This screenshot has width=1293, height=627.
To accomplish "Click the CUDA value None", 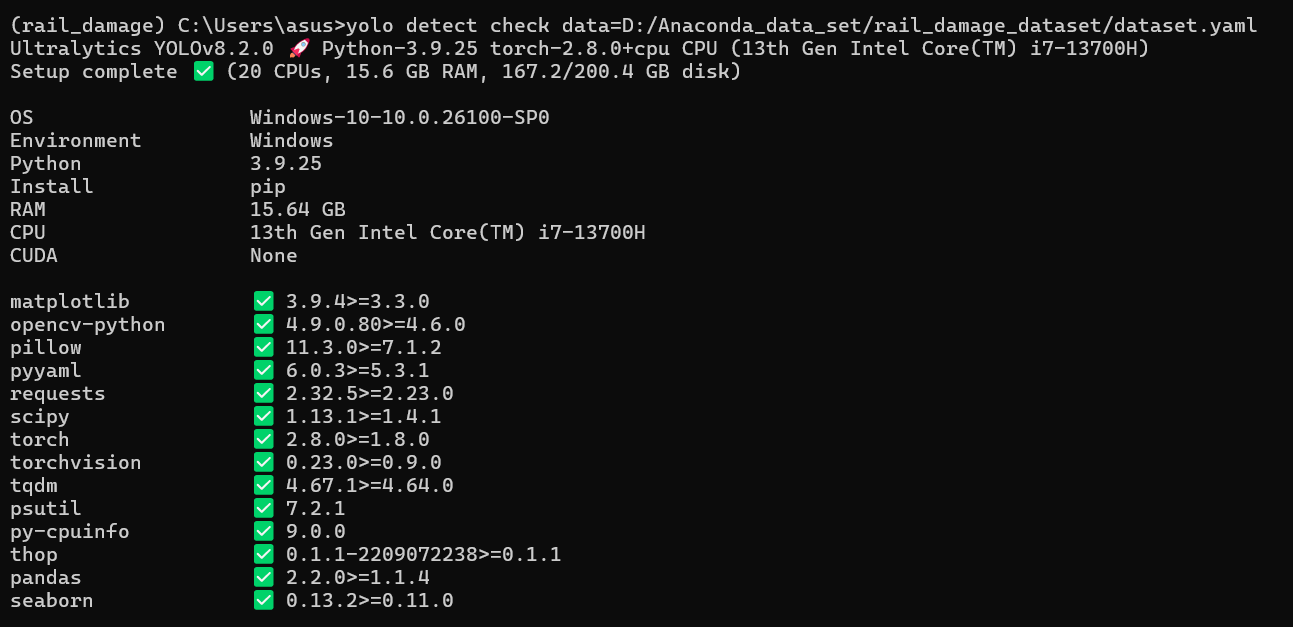I will [274, 255].
